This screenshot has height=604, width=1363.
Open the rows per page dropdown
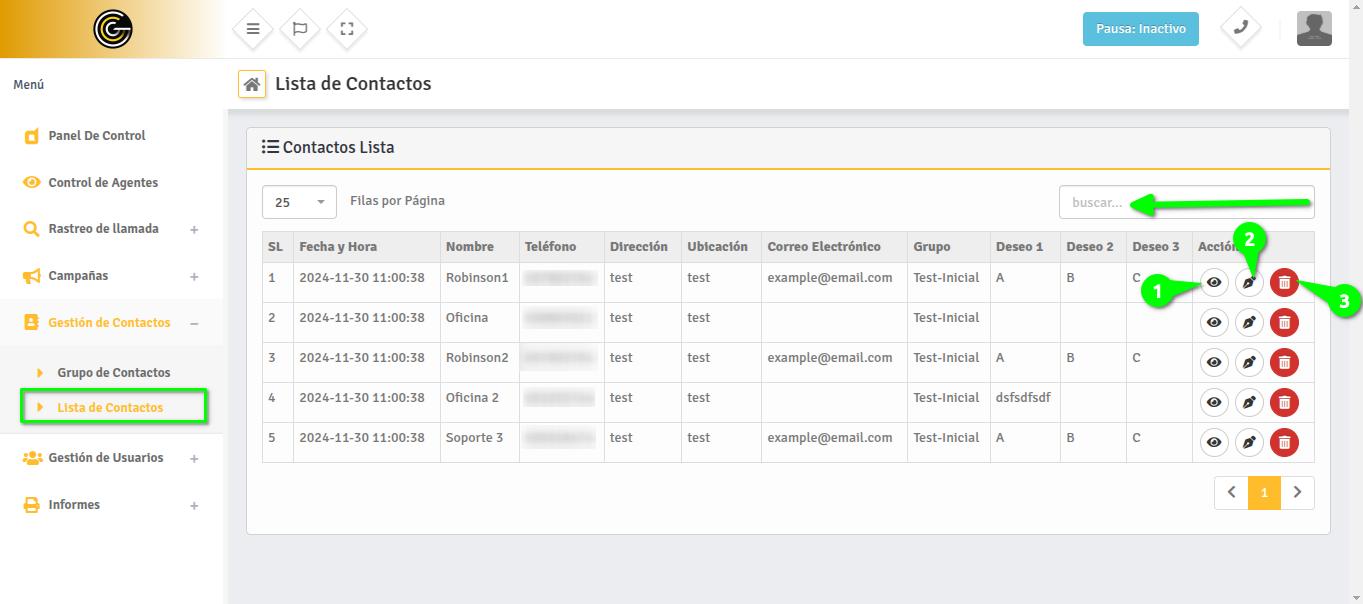coord(299,202)
